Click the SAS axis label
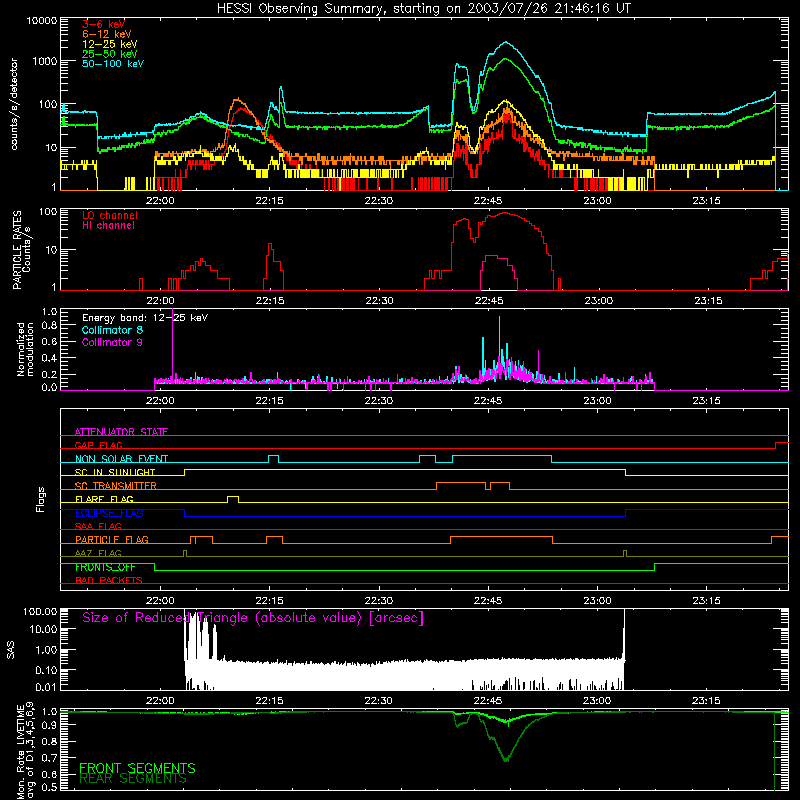The height and width of the screenshot is (800, 800). coord(11,649)
